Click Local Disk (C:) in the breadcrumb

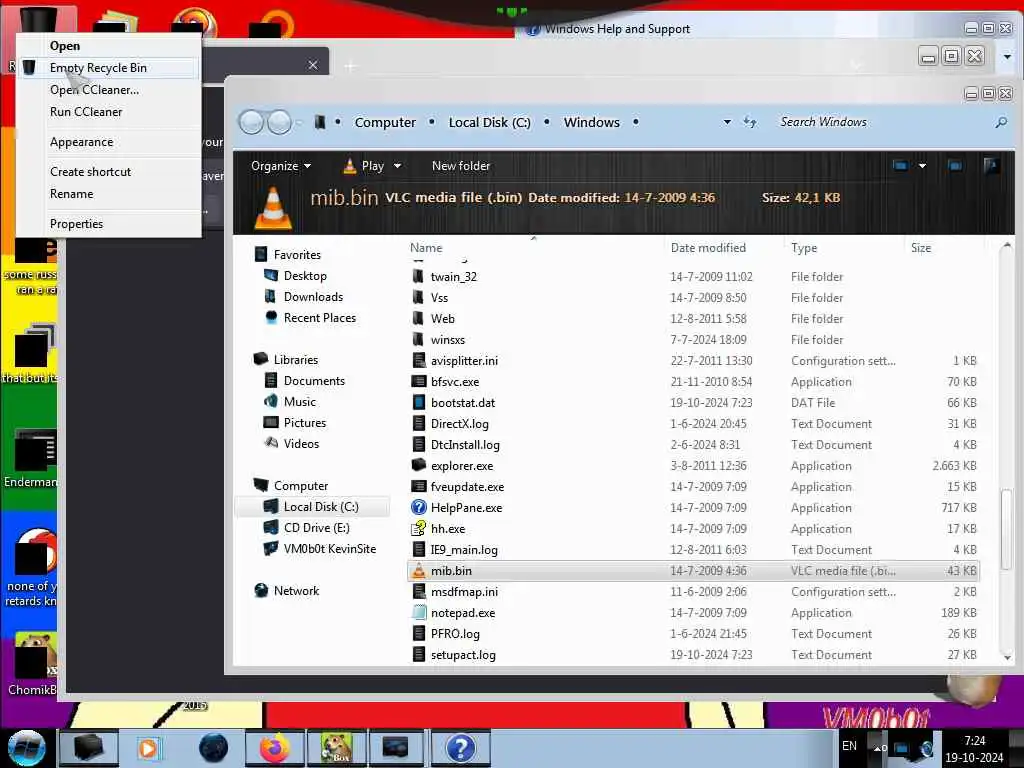click(490, 122)
